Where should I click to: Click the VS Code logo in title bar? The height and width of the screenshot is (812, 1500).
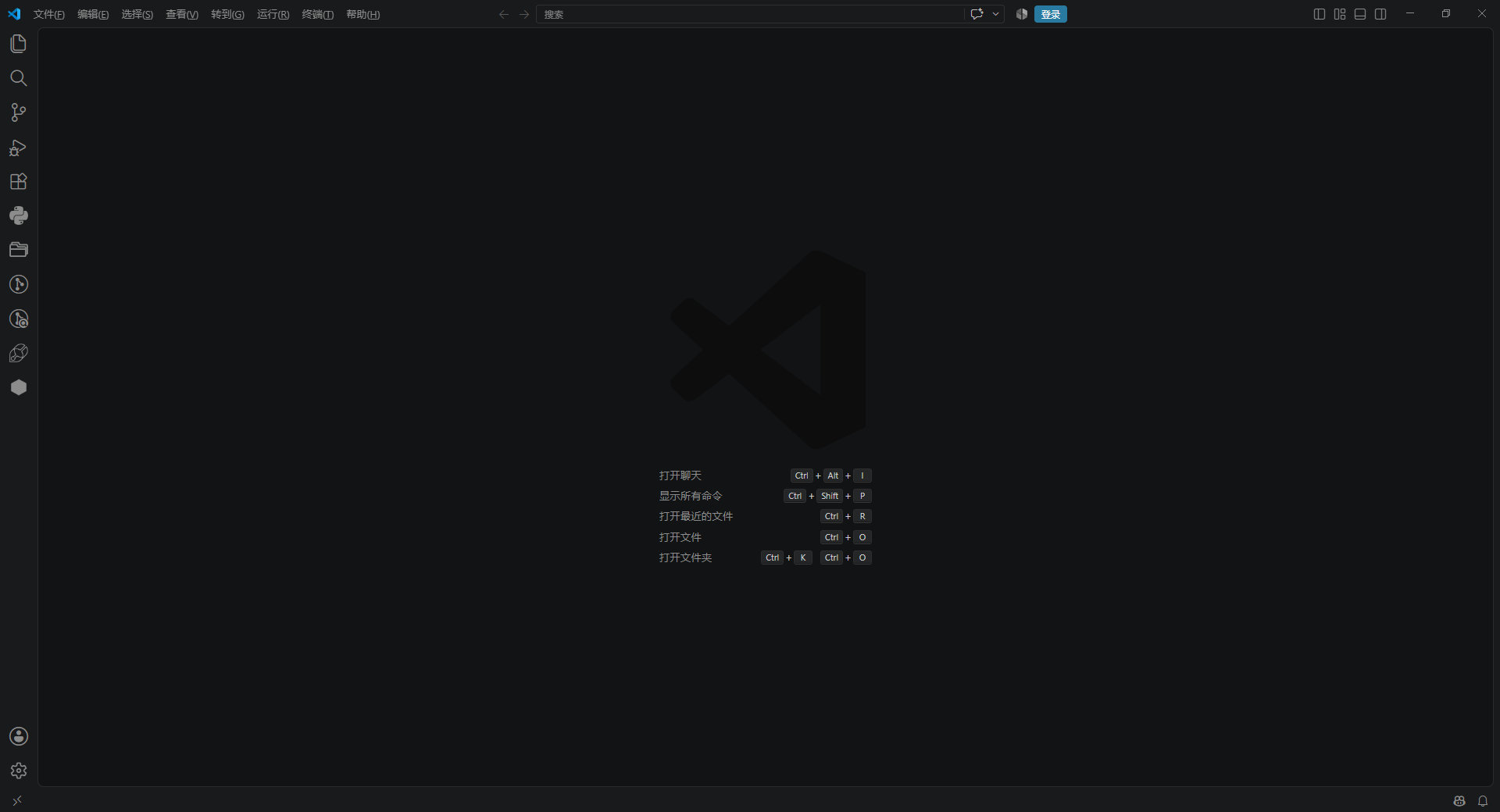(14, 14)
